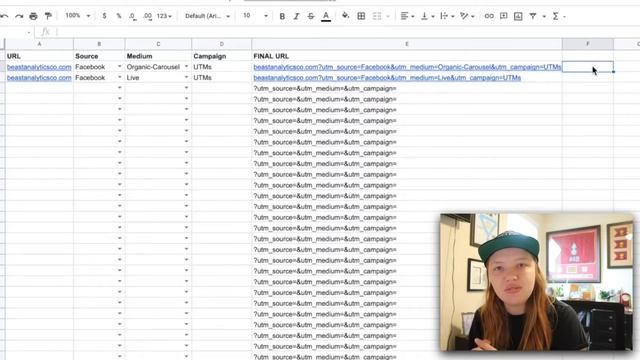Viewport: 640px width, 360px height.
Task: Select column C header
Action: 158,44
